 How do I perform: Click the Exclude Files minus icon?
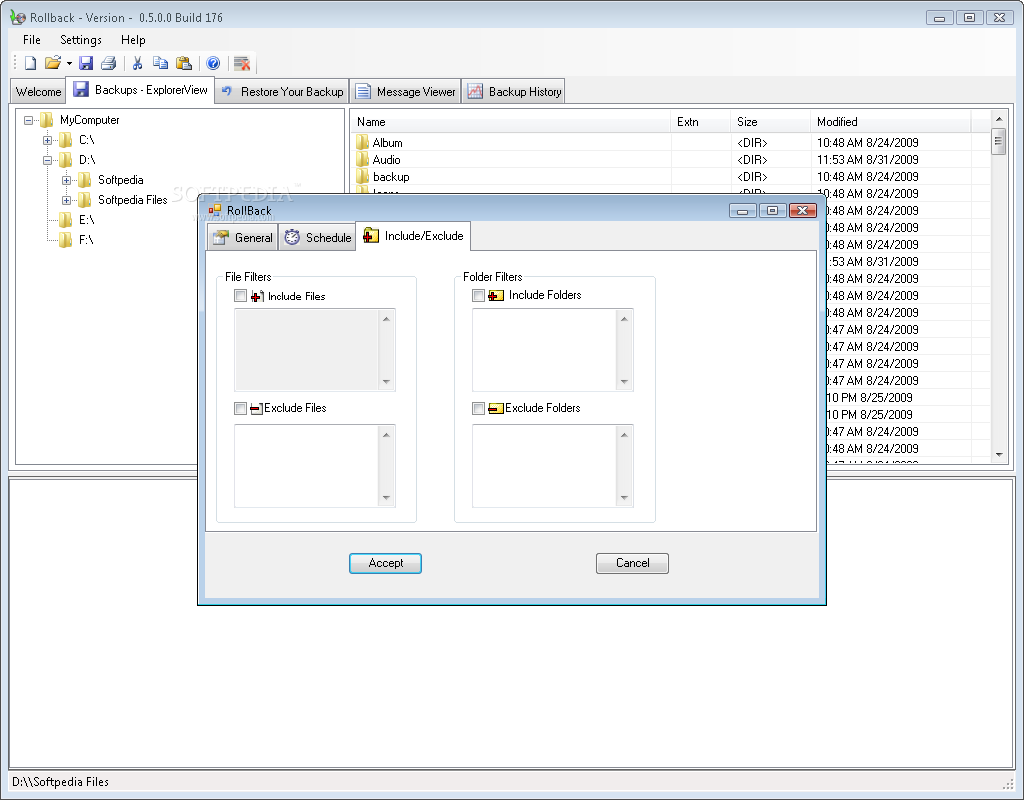[x=256, y=408]
